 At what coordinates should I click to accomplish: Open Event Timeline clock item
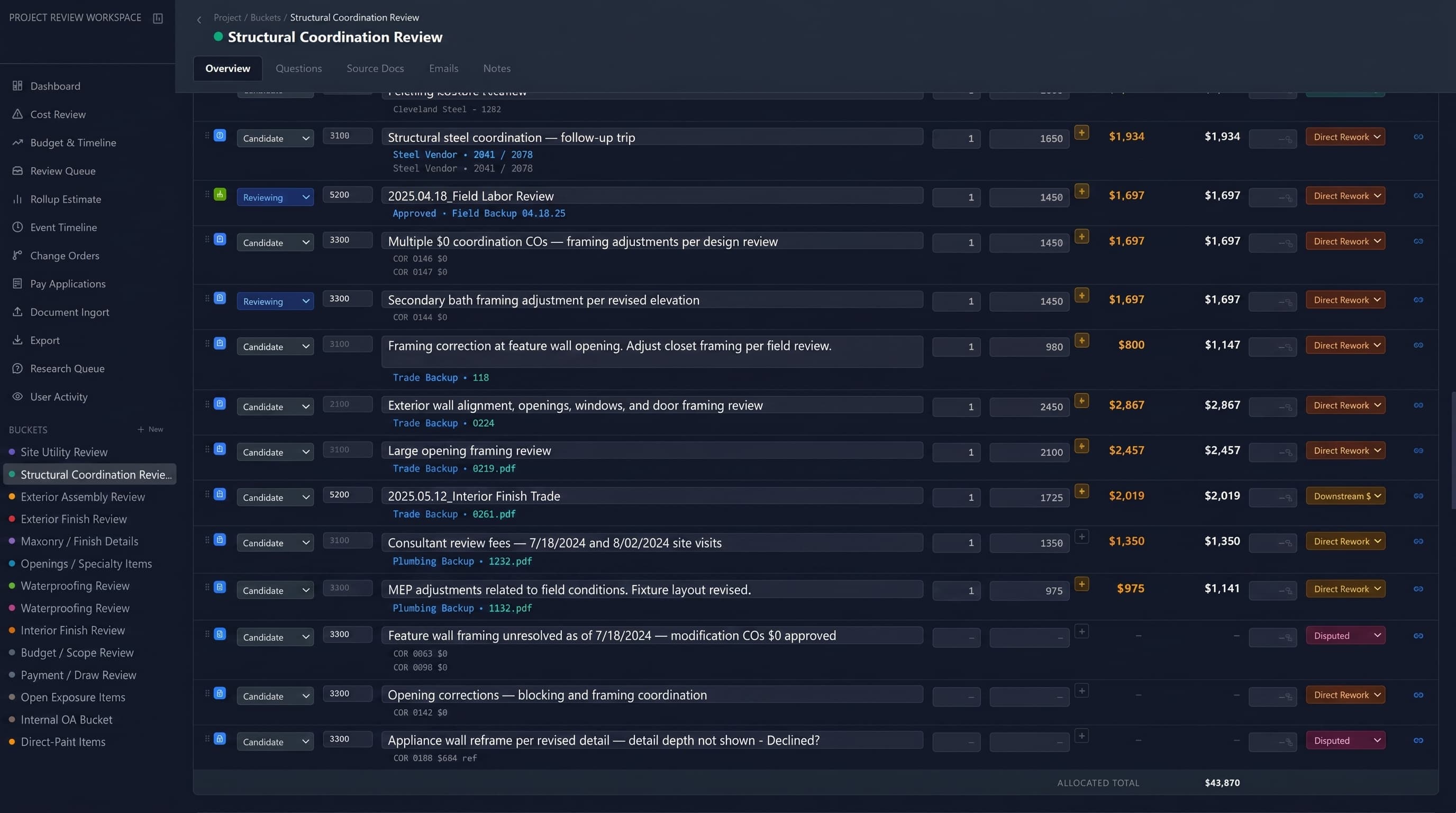(x=63, y=227)
